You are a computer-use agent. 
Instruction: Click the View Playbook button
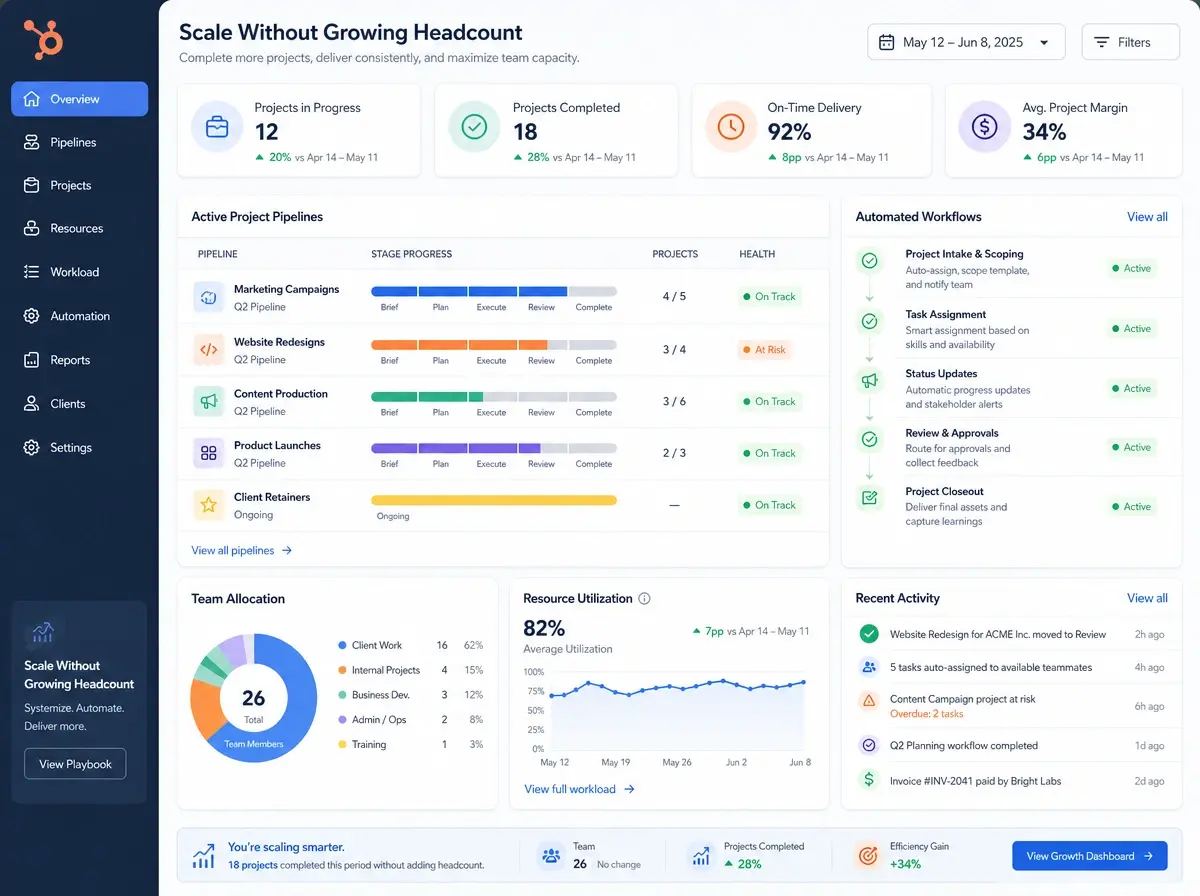point(75,764)
